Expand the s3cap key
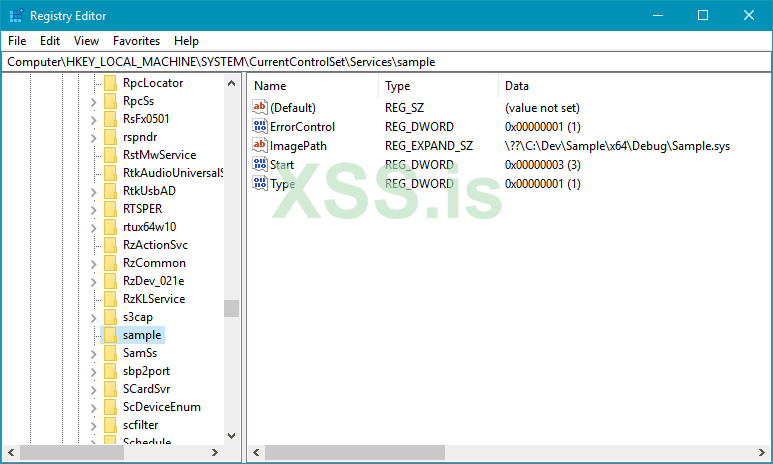The height and width of the screenshot is (464, 773). pos(94,318)
